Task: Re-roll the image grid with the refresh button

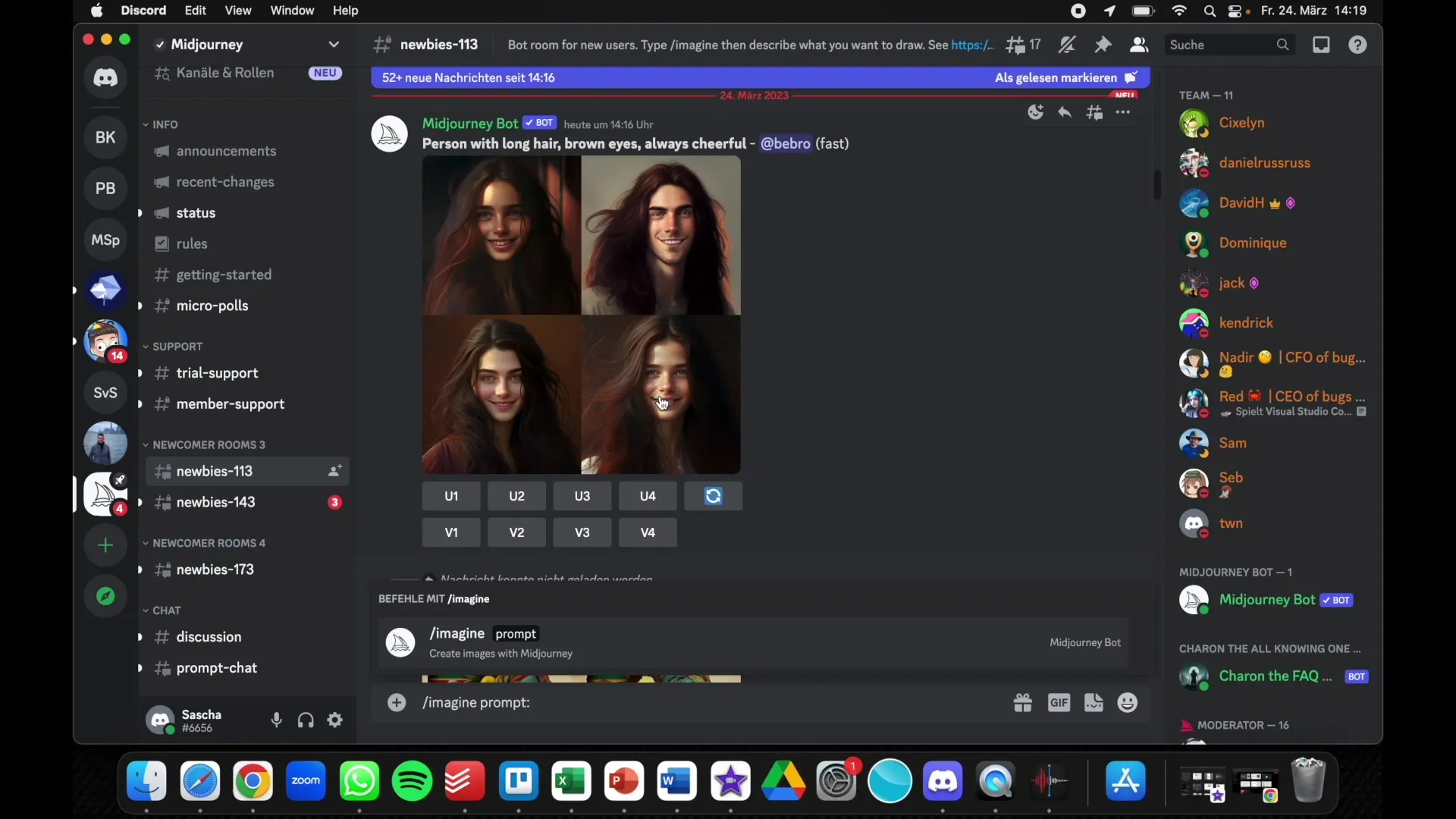Action: 714,497
